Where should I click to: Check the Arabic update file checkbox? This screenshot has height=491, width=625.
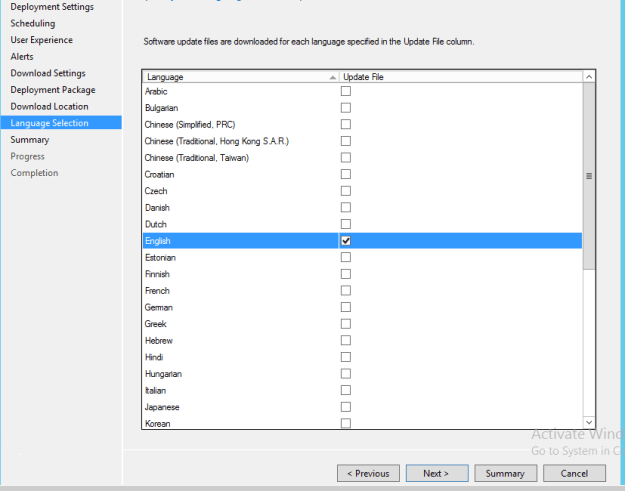(x=346, y=91)
